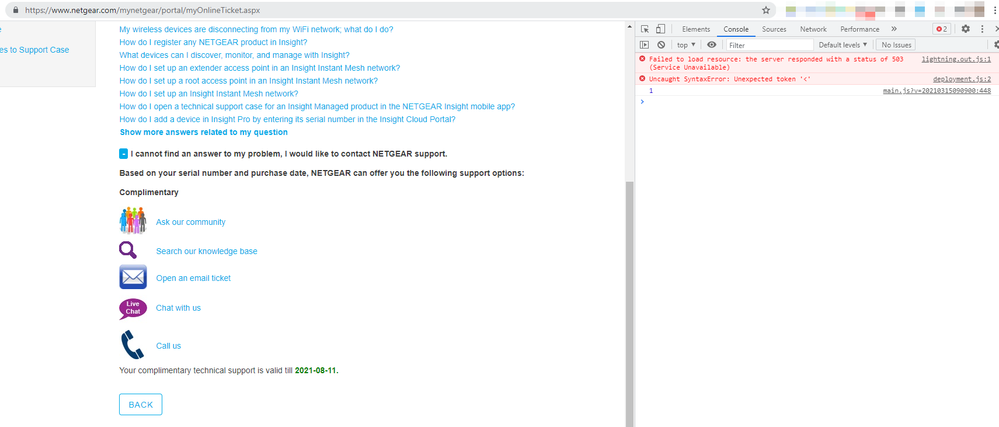Open DevTools settings gear icon
The height and width of the screenshot is (427, 999).
point(965,29)
